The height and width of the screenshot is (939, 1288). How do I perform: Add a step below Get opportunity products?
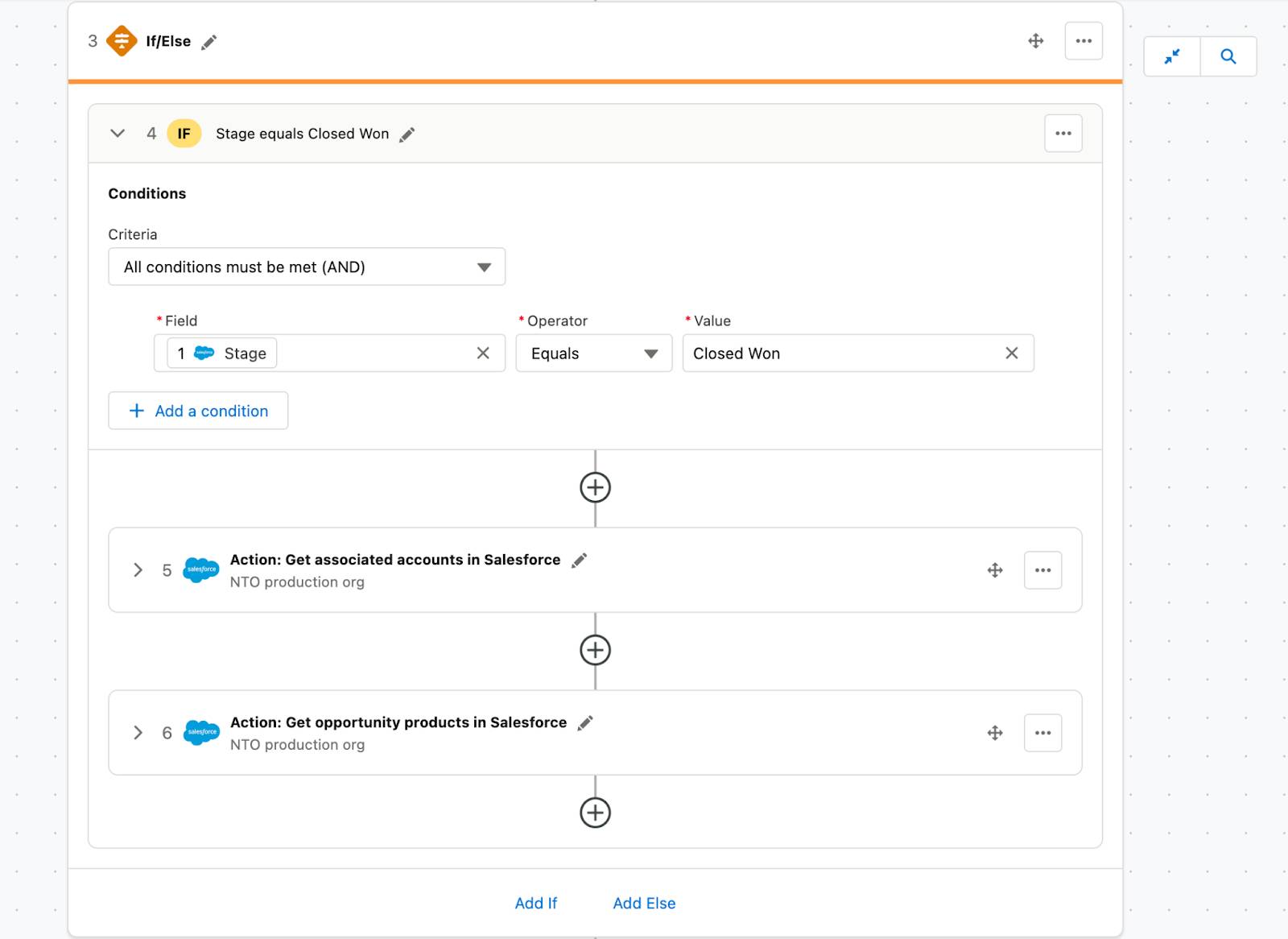pyautogui.click(x=595, y=813)
